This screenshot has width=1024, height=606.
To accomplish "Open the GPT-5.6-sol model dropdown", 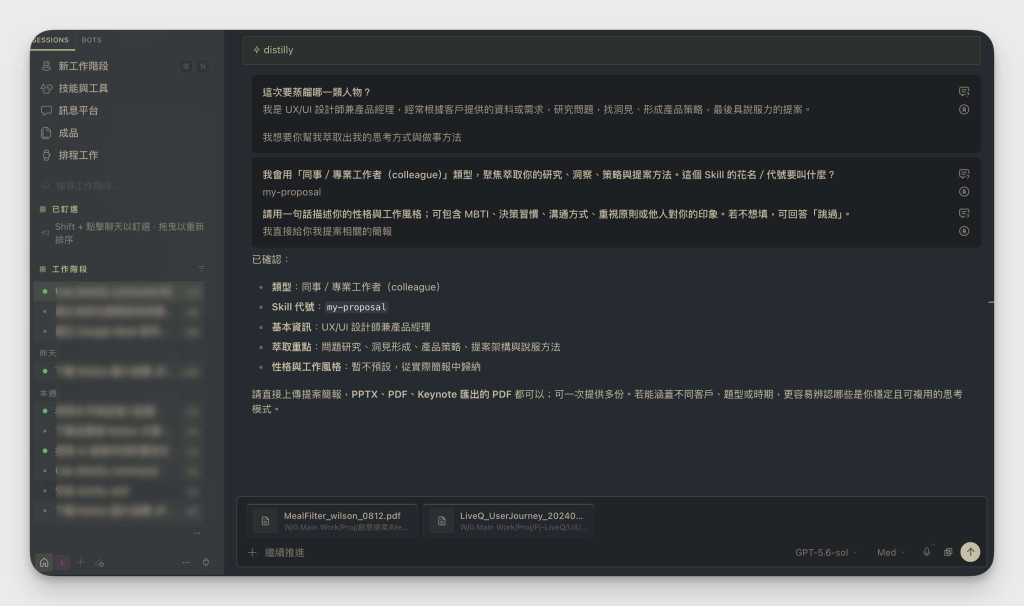I will pos(826,552).
